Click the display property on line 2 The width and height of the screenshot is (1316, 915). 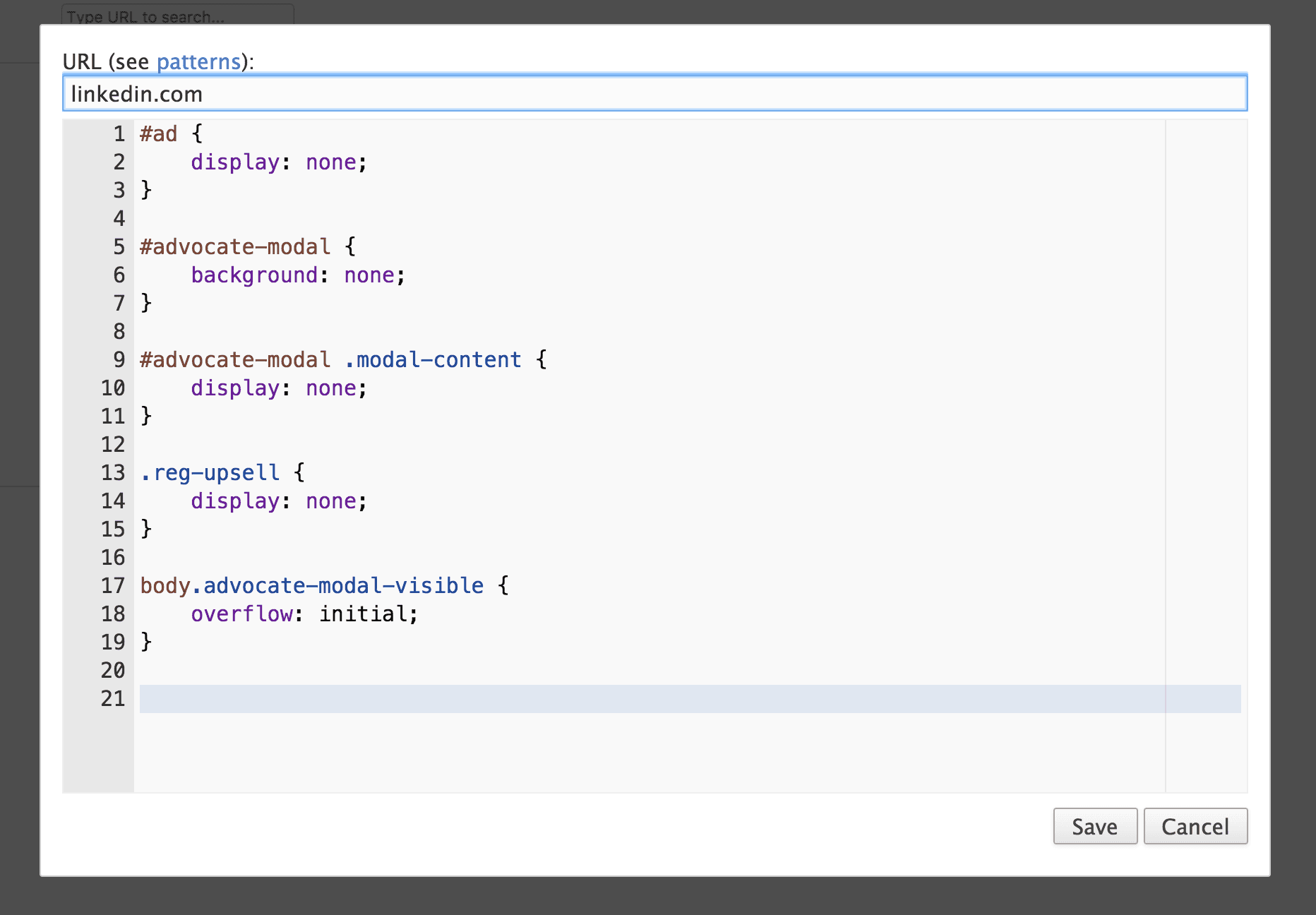coord(235,162)
